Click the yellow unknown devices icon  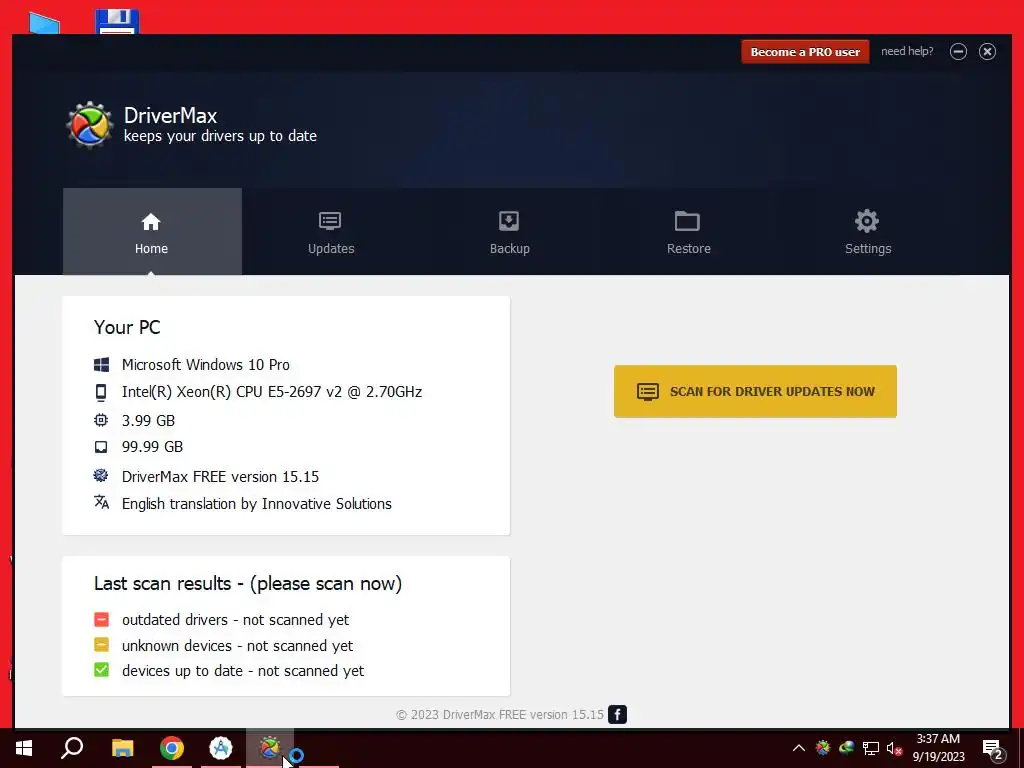point(101,645)
